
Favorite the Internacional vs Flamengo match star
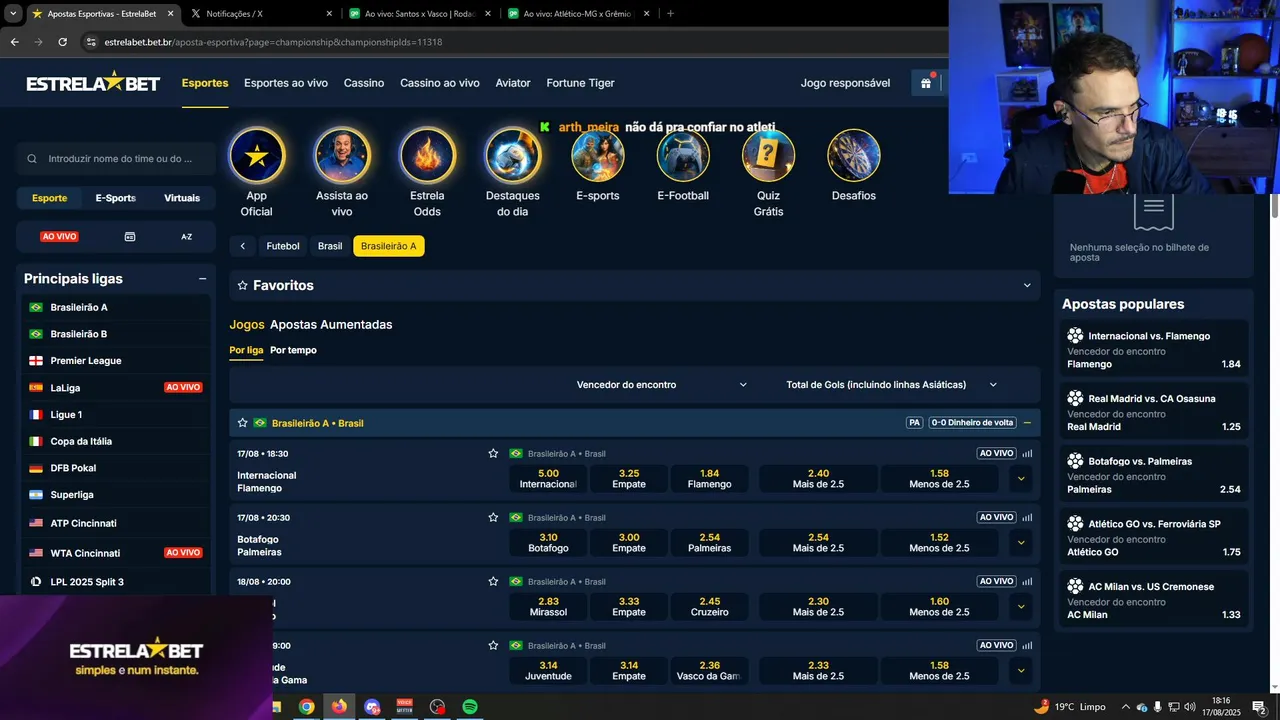(x=493, y=453)
